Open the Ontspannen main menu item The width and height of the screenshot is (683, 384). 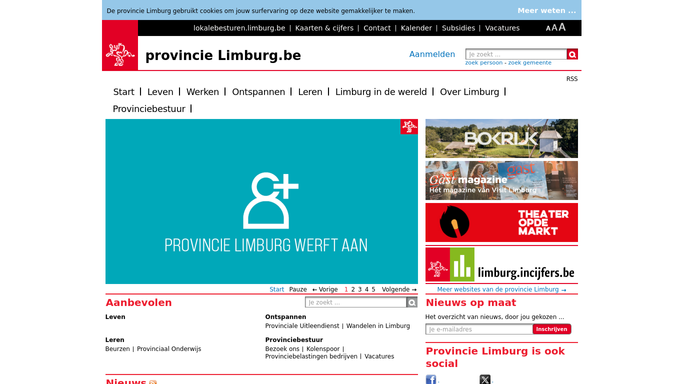tap(258, 92)
